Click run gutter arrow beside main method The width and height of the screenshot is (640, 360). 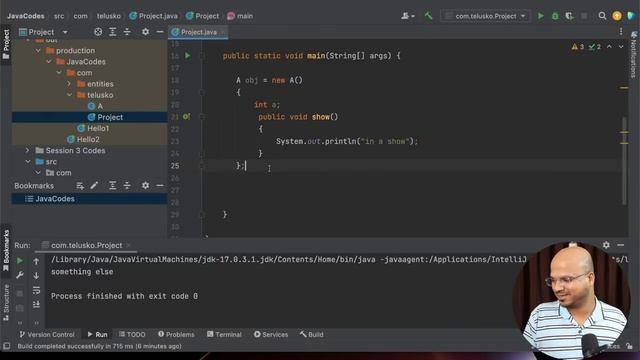click(188, 56)
